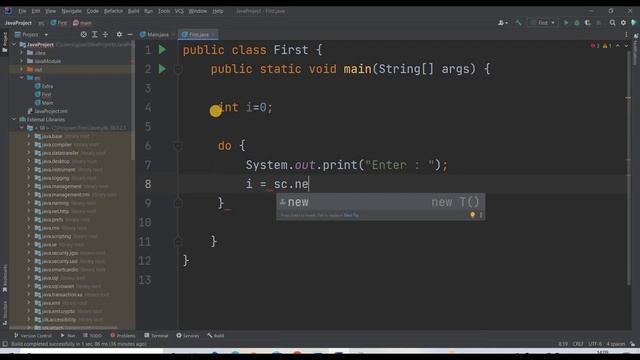
Task: Run with Coverage from the top toolbar
Action: pyautogui.click(x=588, y=23)
